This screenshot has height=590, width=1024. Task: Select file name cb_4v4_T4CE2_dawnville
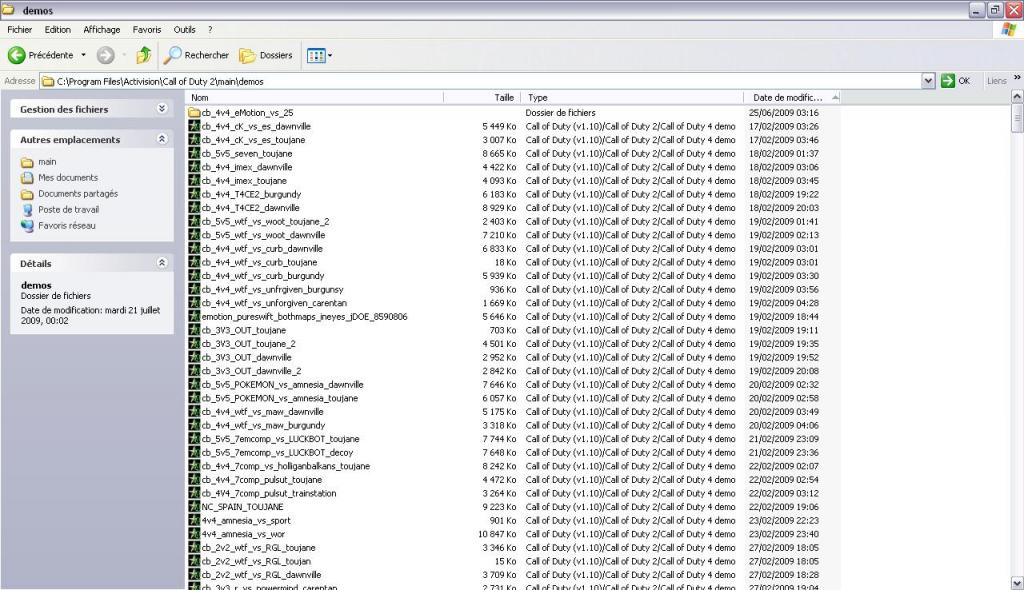pos(251,208)
